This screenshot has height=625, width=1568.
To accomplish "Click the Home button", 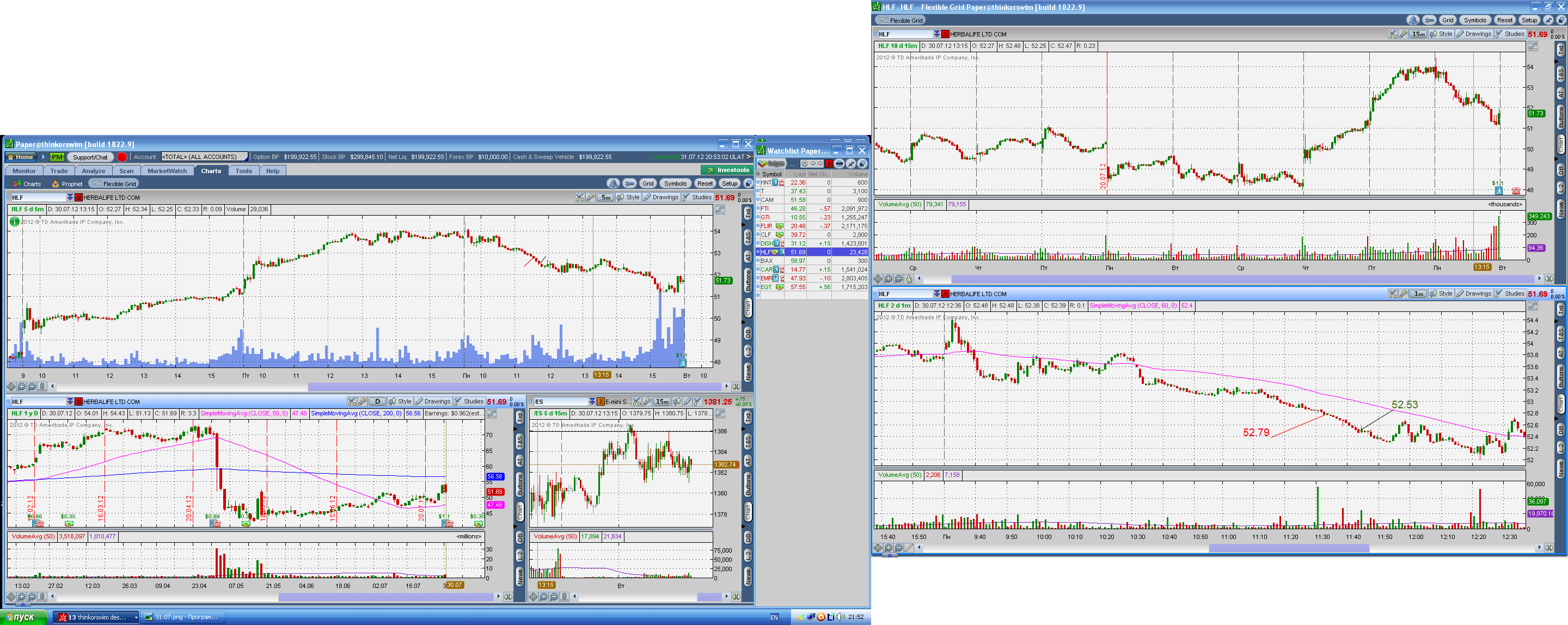I will tap(21, 157).
